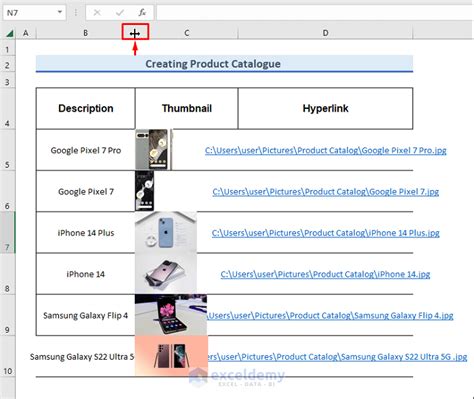Open the Samsung Galaxy Flip 4.jpg hyperlink

click(x=330, y=315)
